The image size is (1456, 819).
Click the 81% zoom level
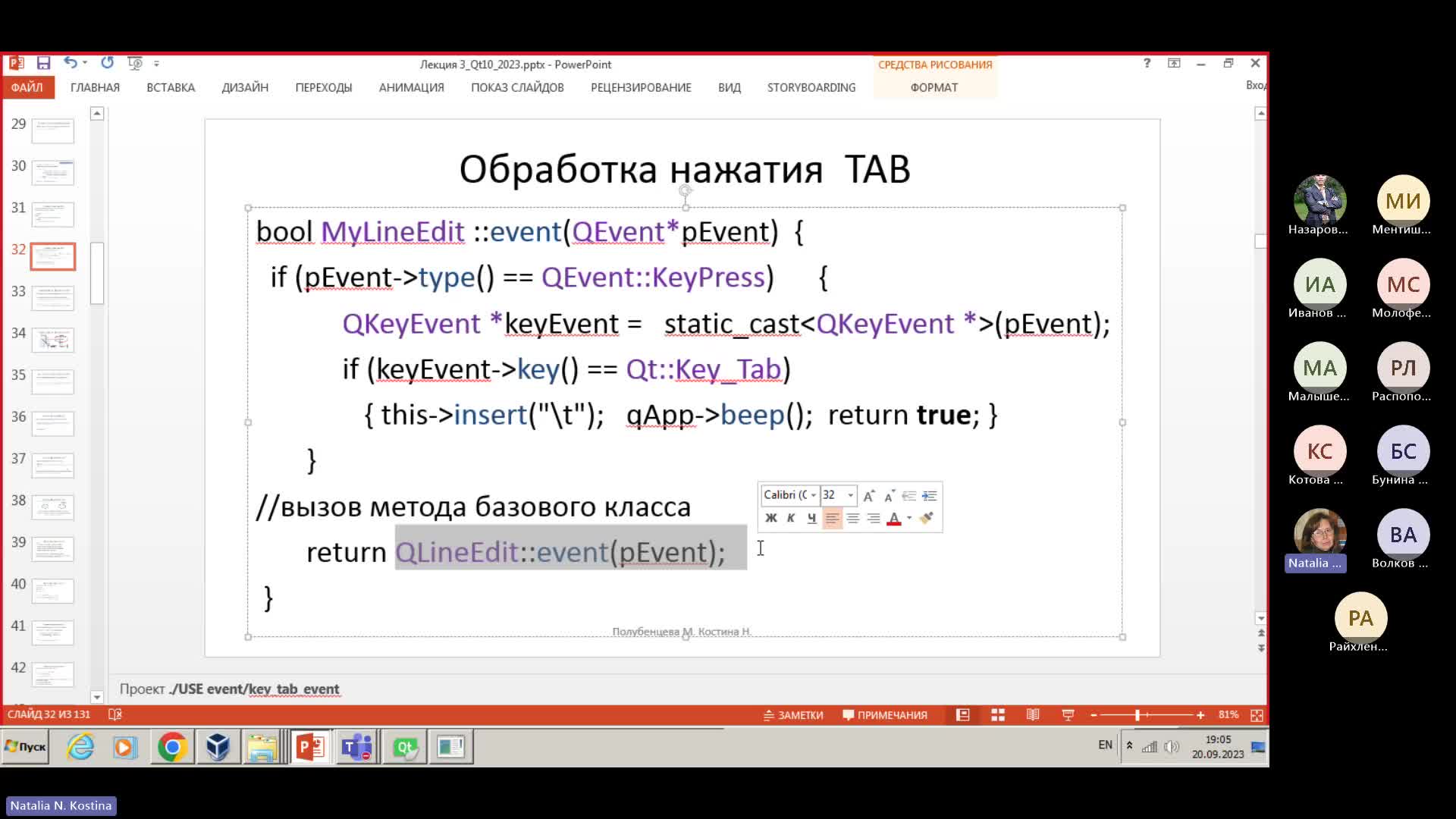(1228, 715)
